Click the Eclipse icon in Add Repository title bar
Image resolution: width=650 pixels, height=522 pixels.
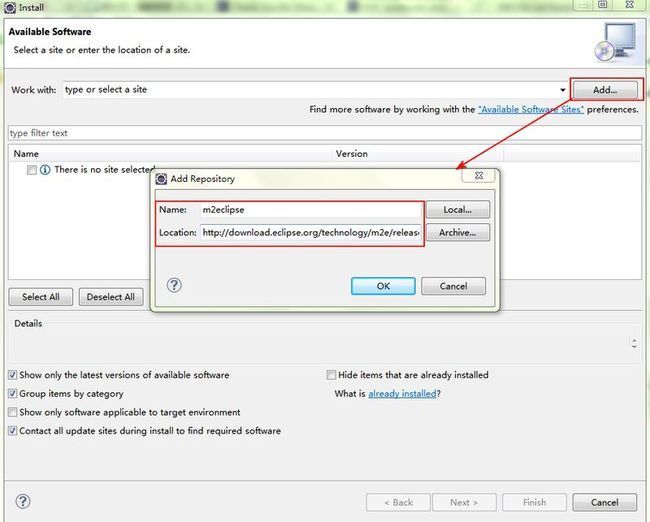161,179
